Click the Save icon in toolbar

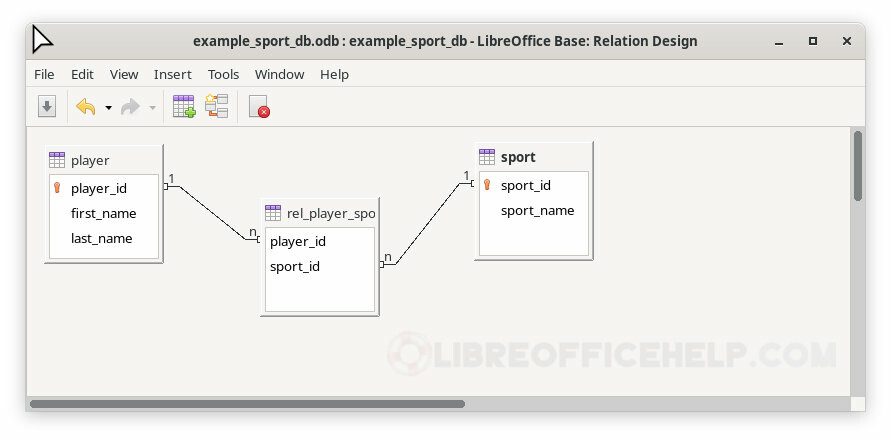(47, 107)
